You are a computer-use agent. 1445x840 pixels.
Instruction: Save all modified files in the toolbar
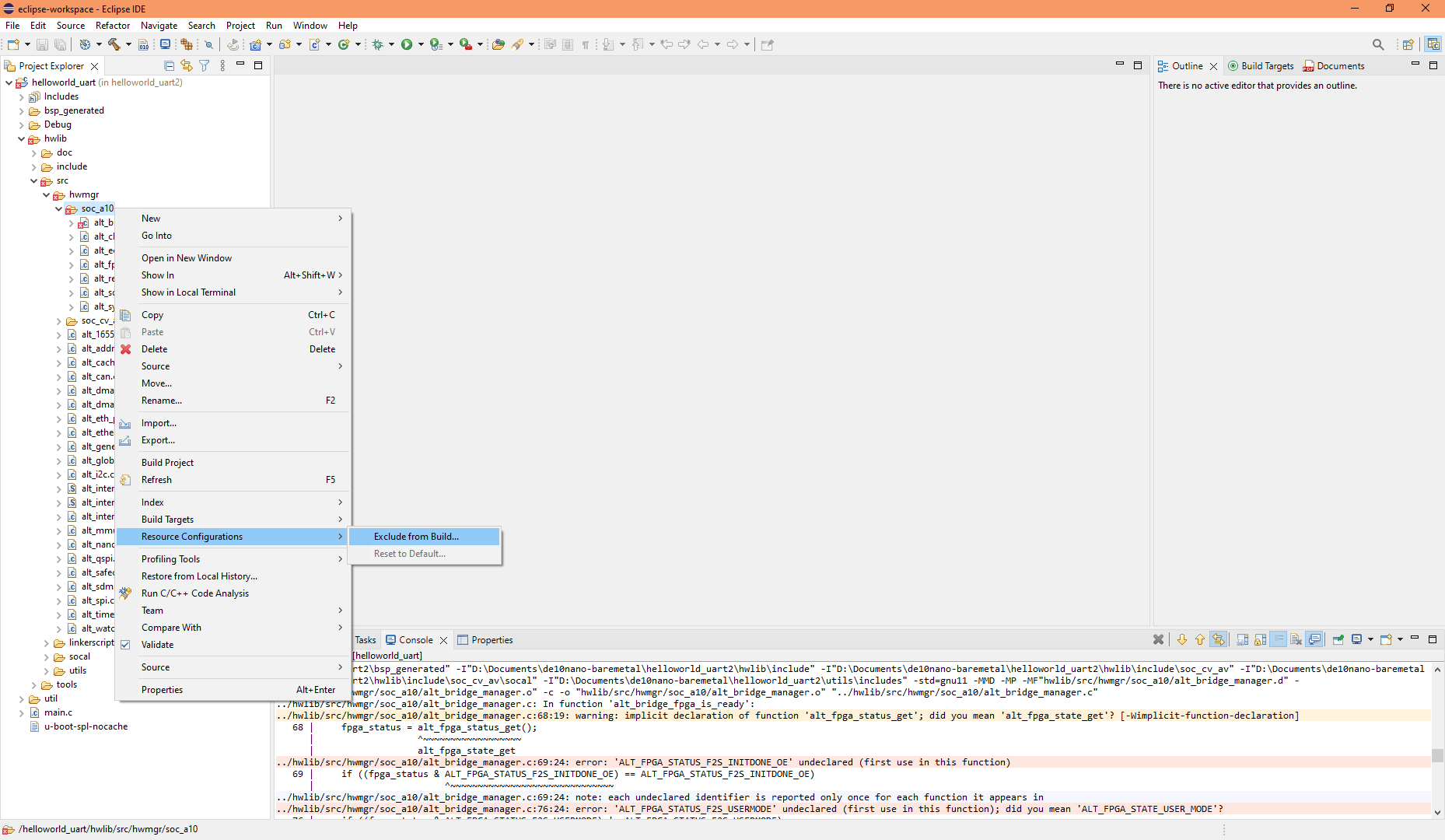coord(60,44)
